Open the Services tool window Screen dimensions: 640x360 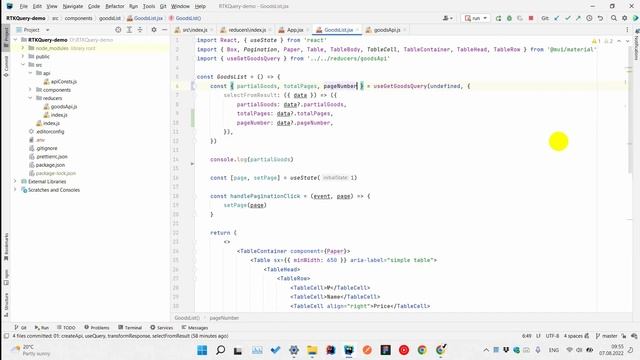(x=162, y=328)
